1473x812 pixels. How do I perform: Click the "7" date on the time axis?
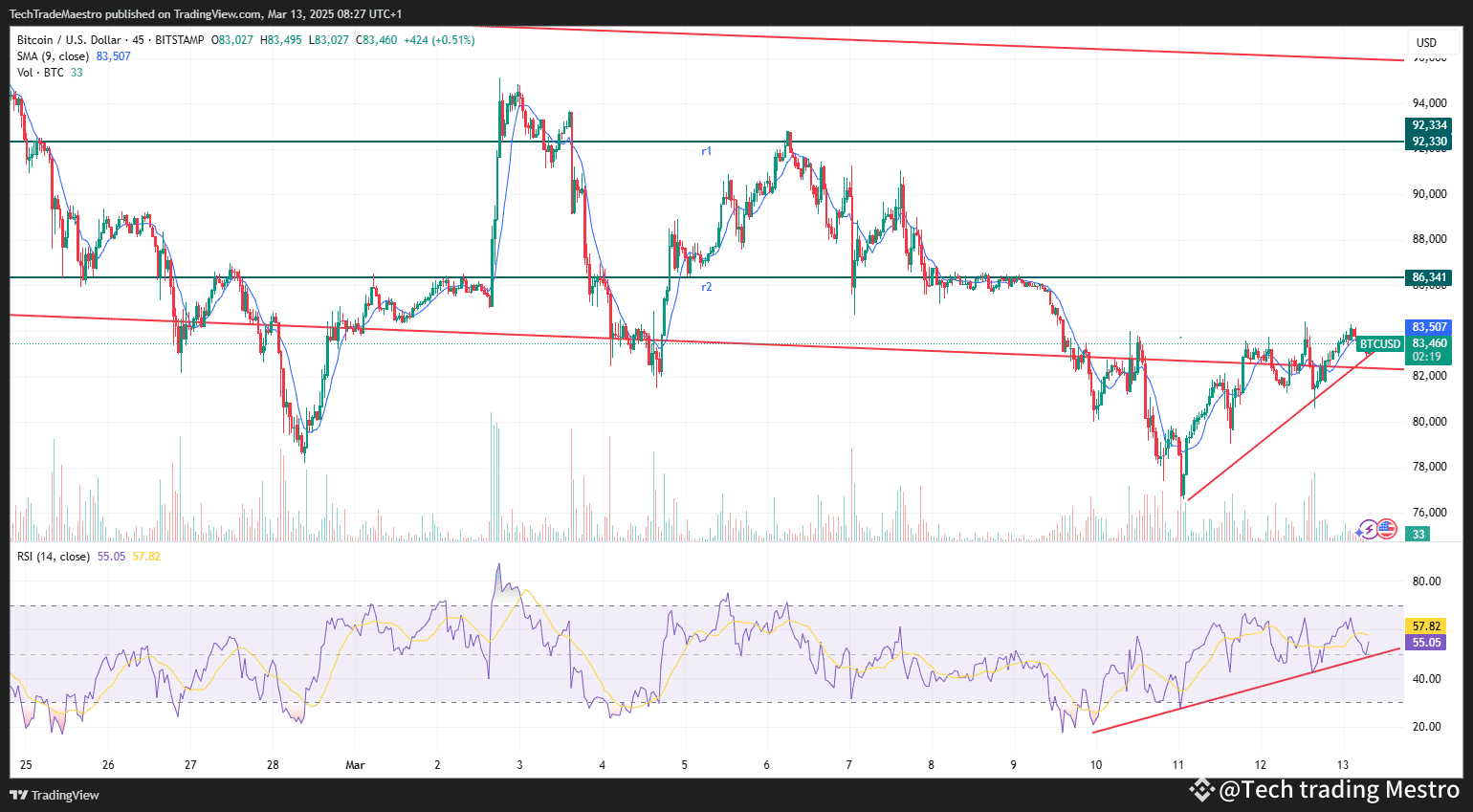click(x=849, y=765)
